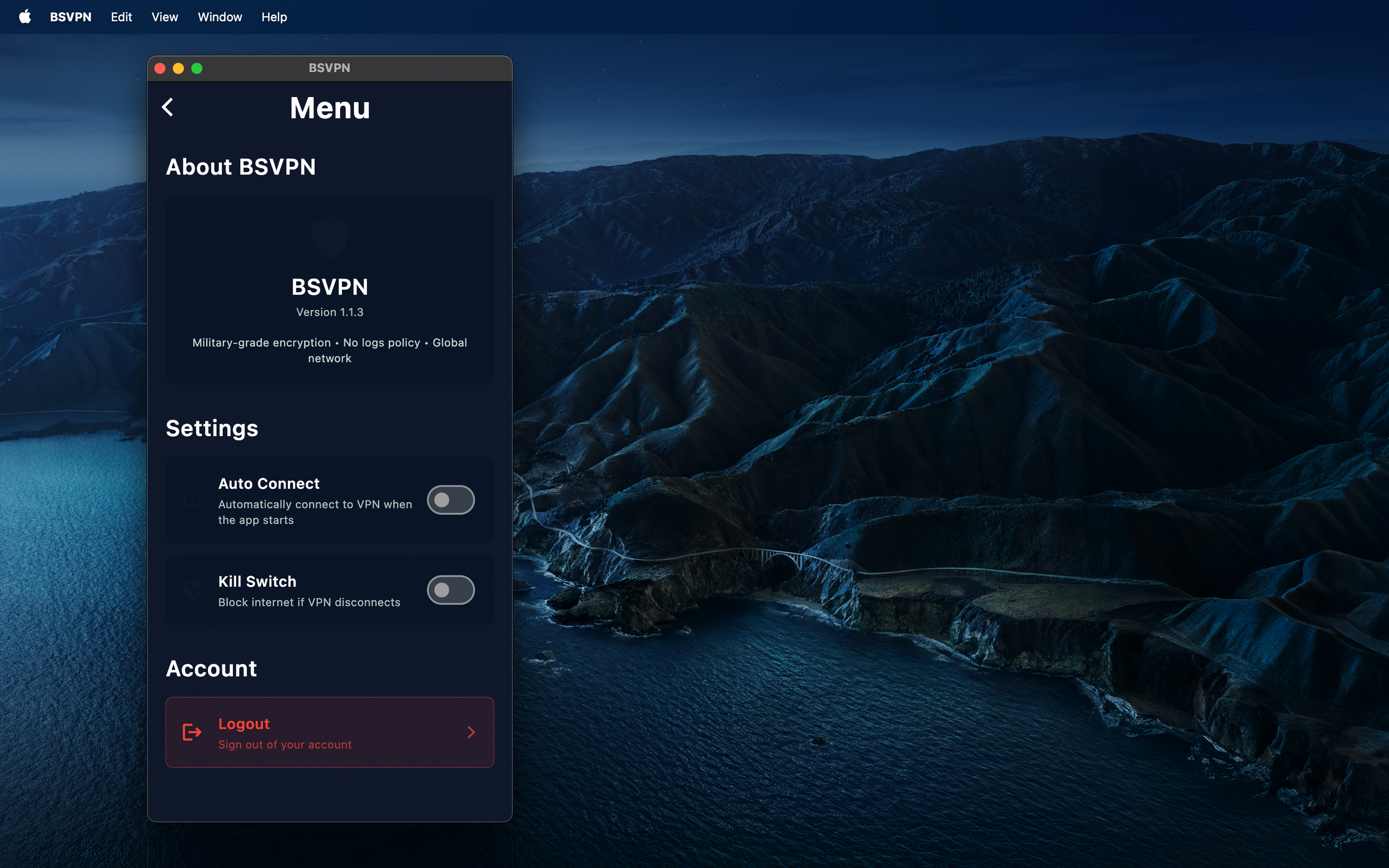
Task: Close the BSVPN window
Action: (x=160, y=68)
